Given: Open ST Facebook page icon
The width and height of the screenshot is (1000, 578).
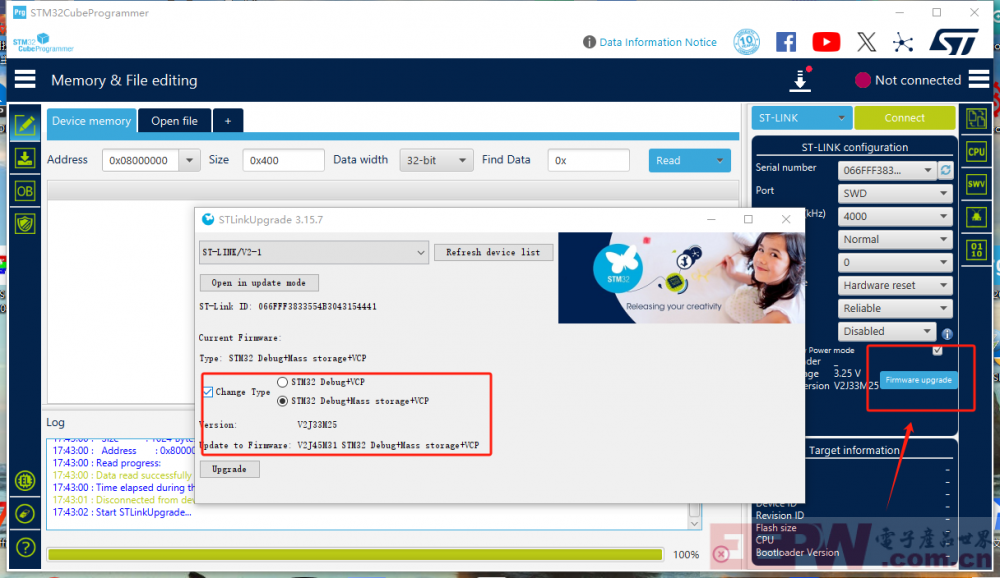Looking at the screenshot, I should coord(786,42).
